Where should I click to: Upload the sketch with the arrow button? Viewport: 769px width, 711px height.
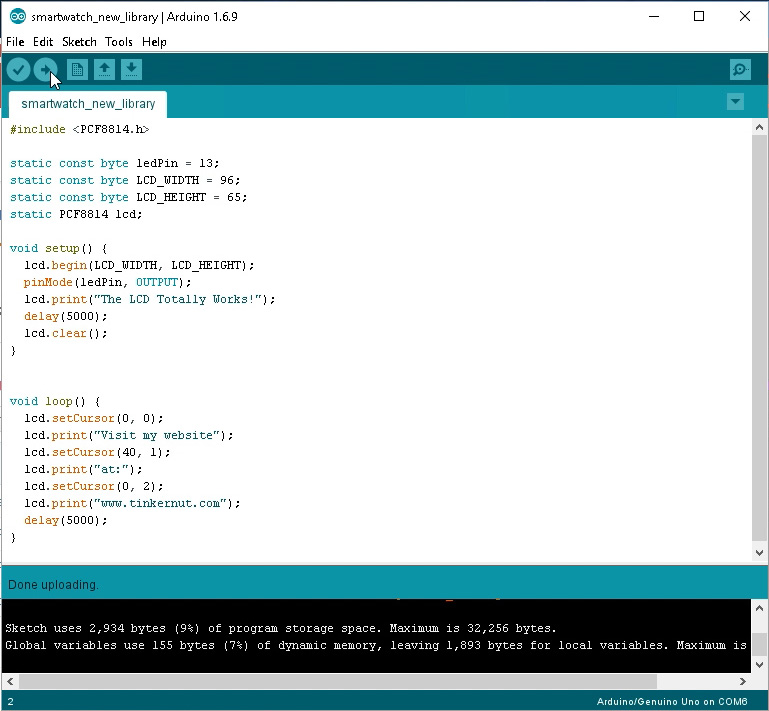click(46, 70)
